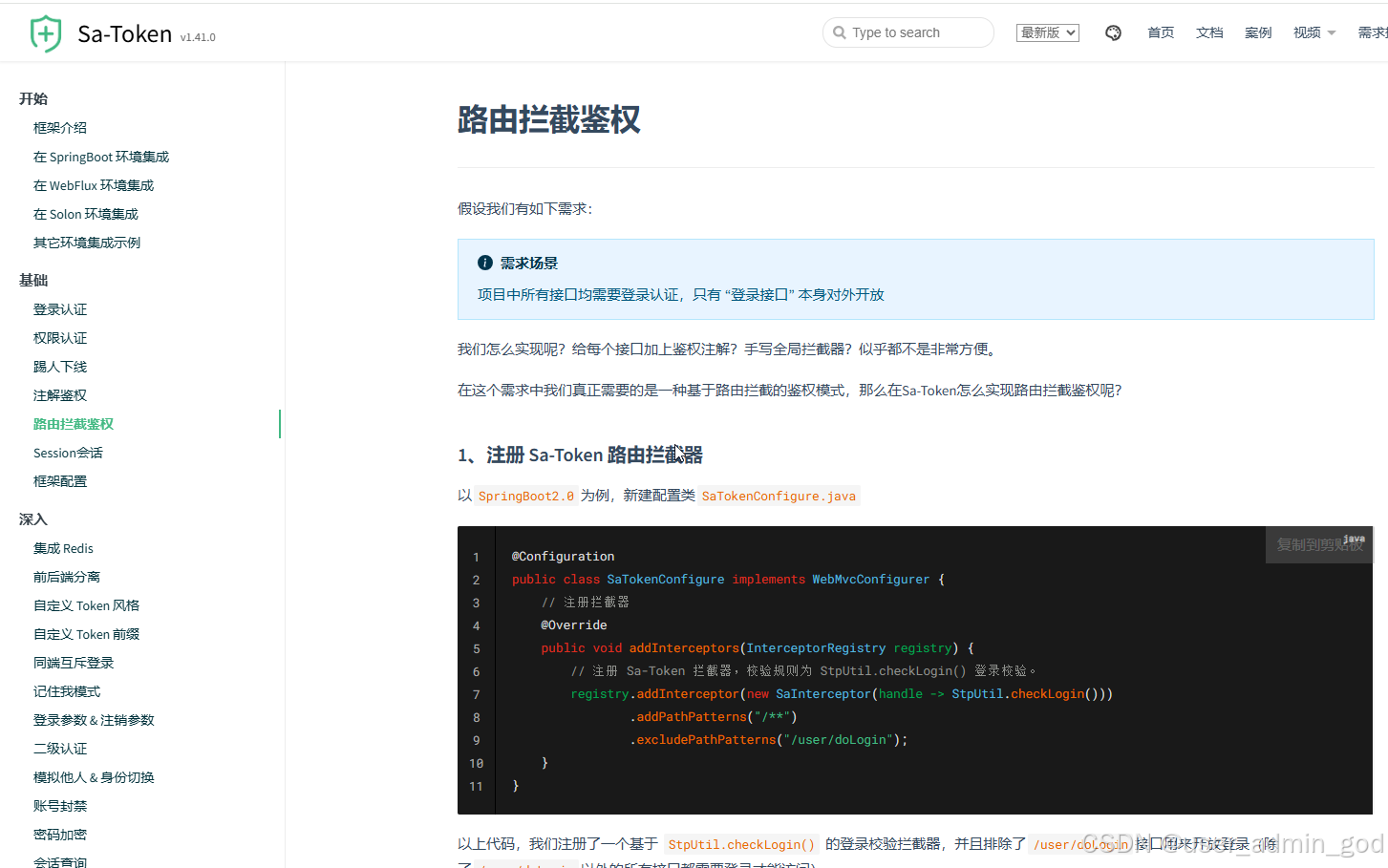
Task: Click the 开始 sidebar section heading
Action: pos(33,98)
